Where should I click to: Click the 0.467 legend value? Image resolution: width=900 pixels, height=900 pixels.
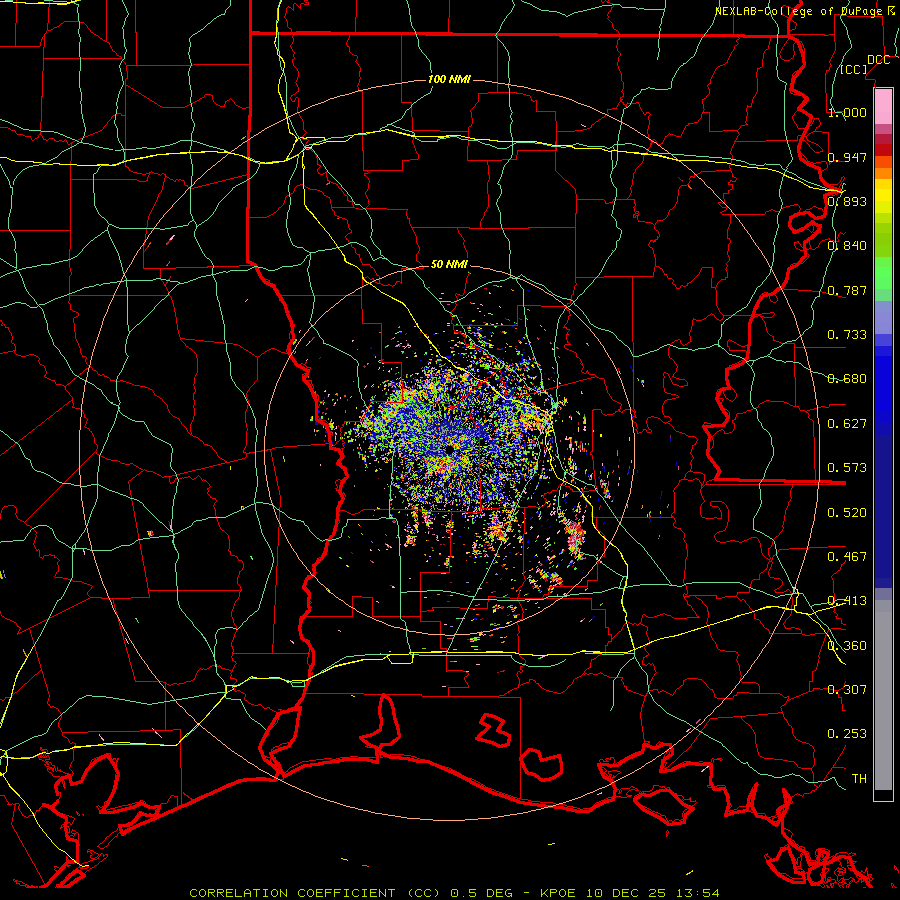tap(847, 557)
